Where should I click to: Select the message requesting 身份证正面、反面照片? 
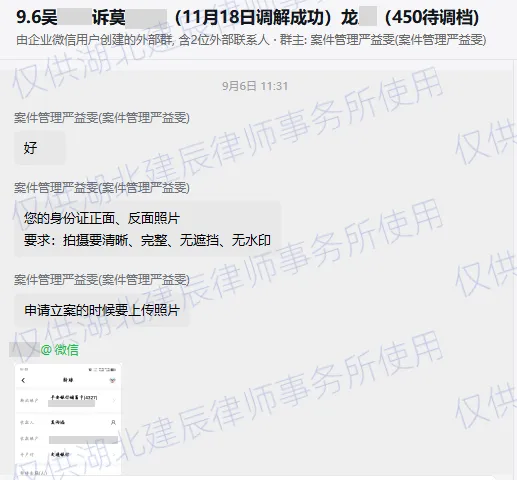coord(148,229)
